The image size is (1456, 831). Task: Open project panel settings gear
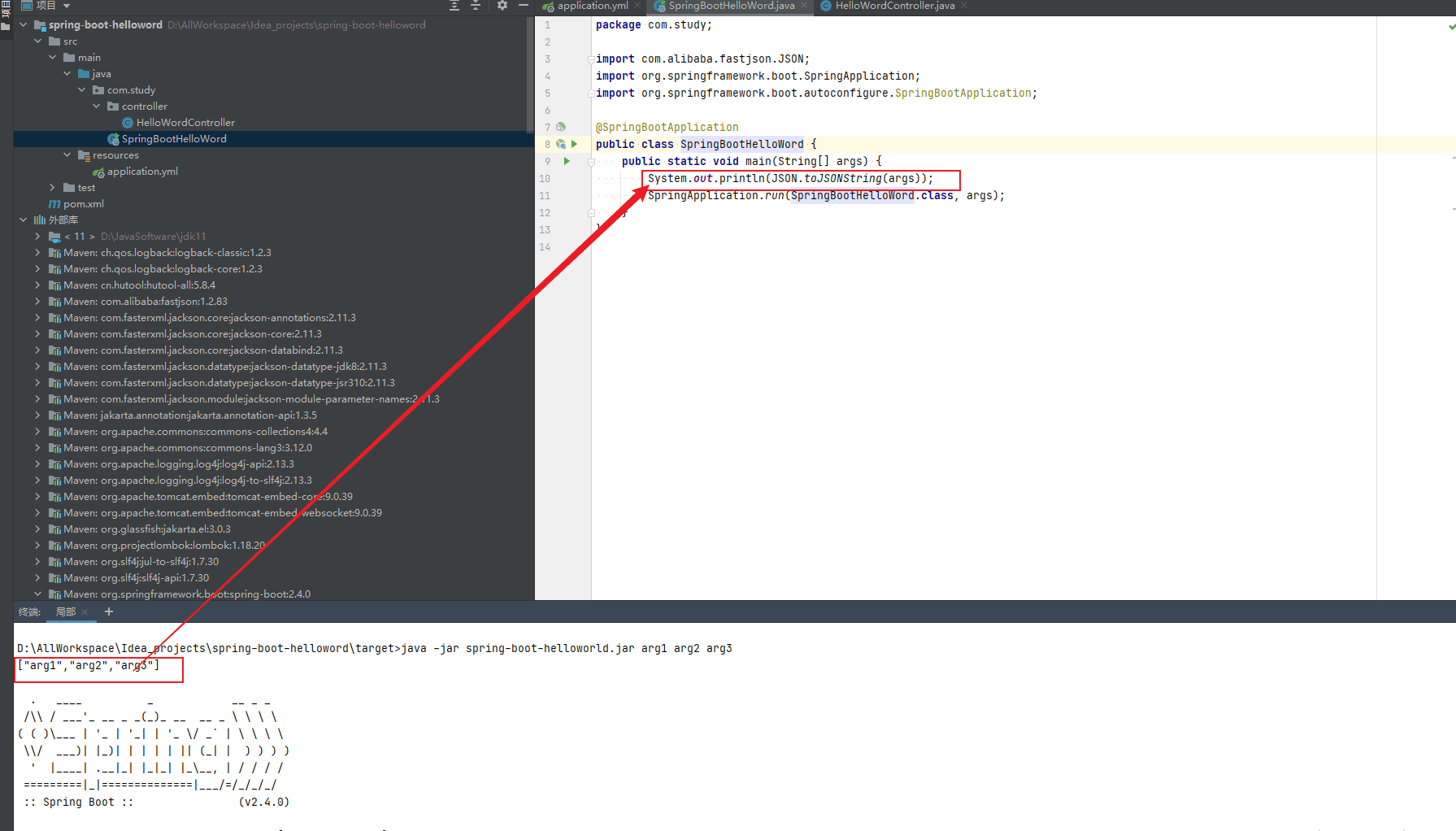(x=502, y=6)
